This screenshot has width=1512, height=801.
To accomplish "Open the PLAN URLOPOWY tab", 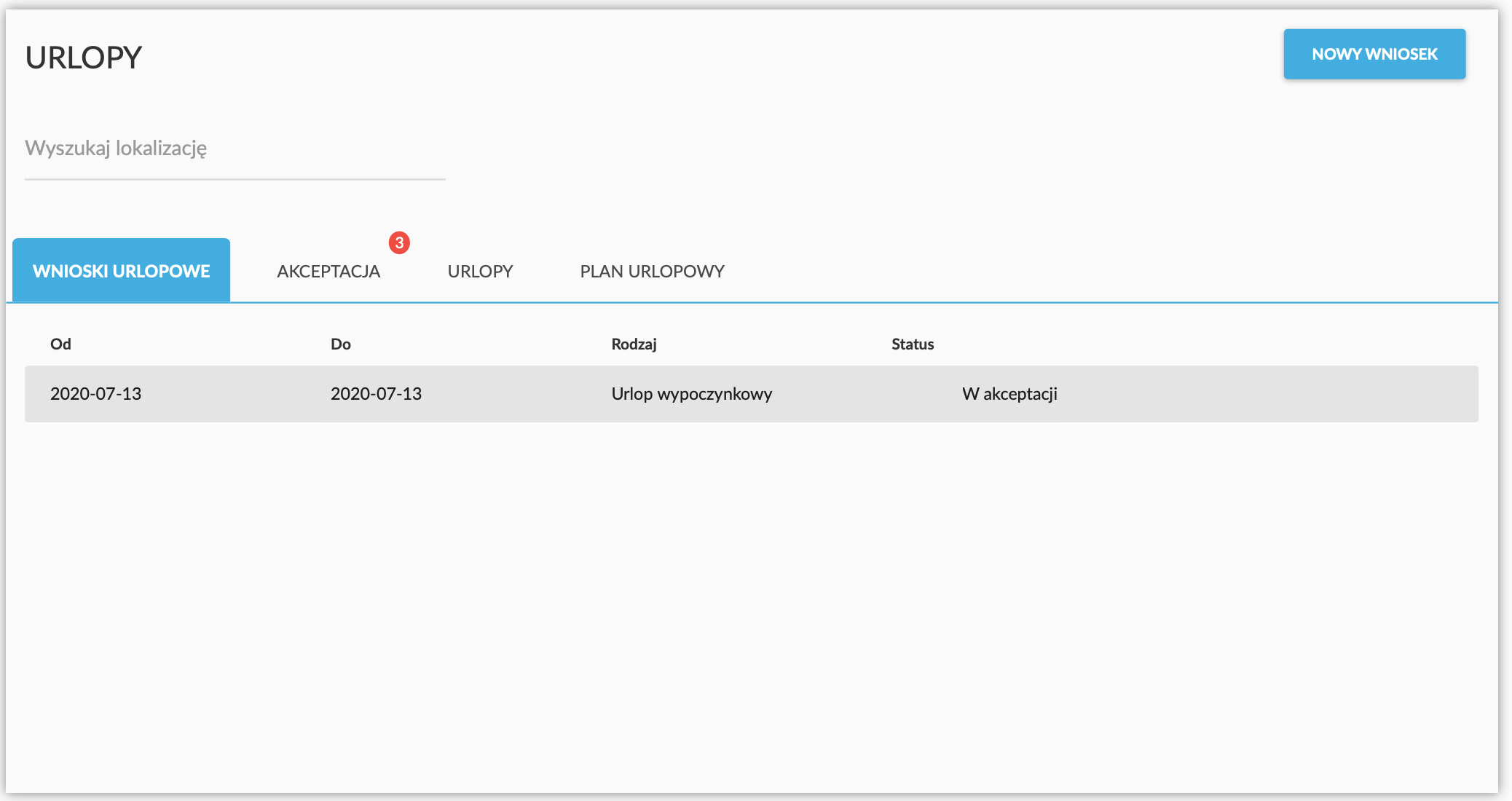I will click(x=652, y=272).
